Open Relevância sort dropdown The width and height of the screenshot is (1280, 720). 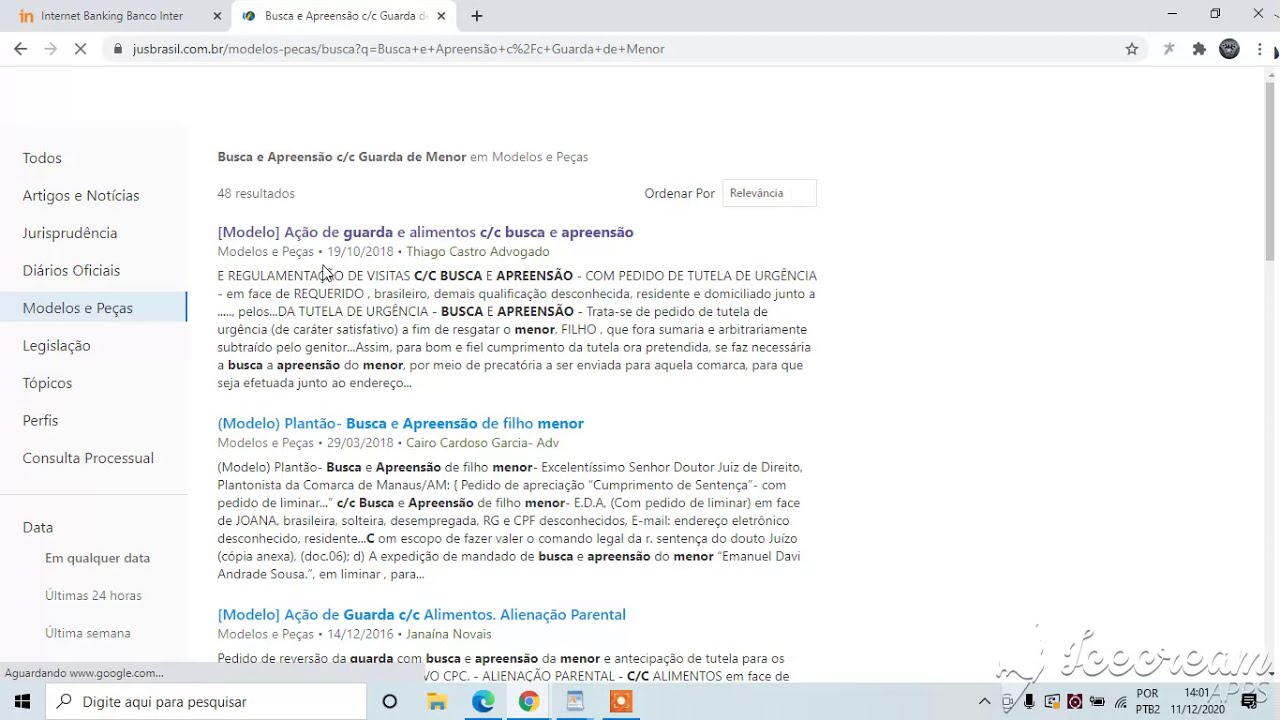[x=769, y=193]
